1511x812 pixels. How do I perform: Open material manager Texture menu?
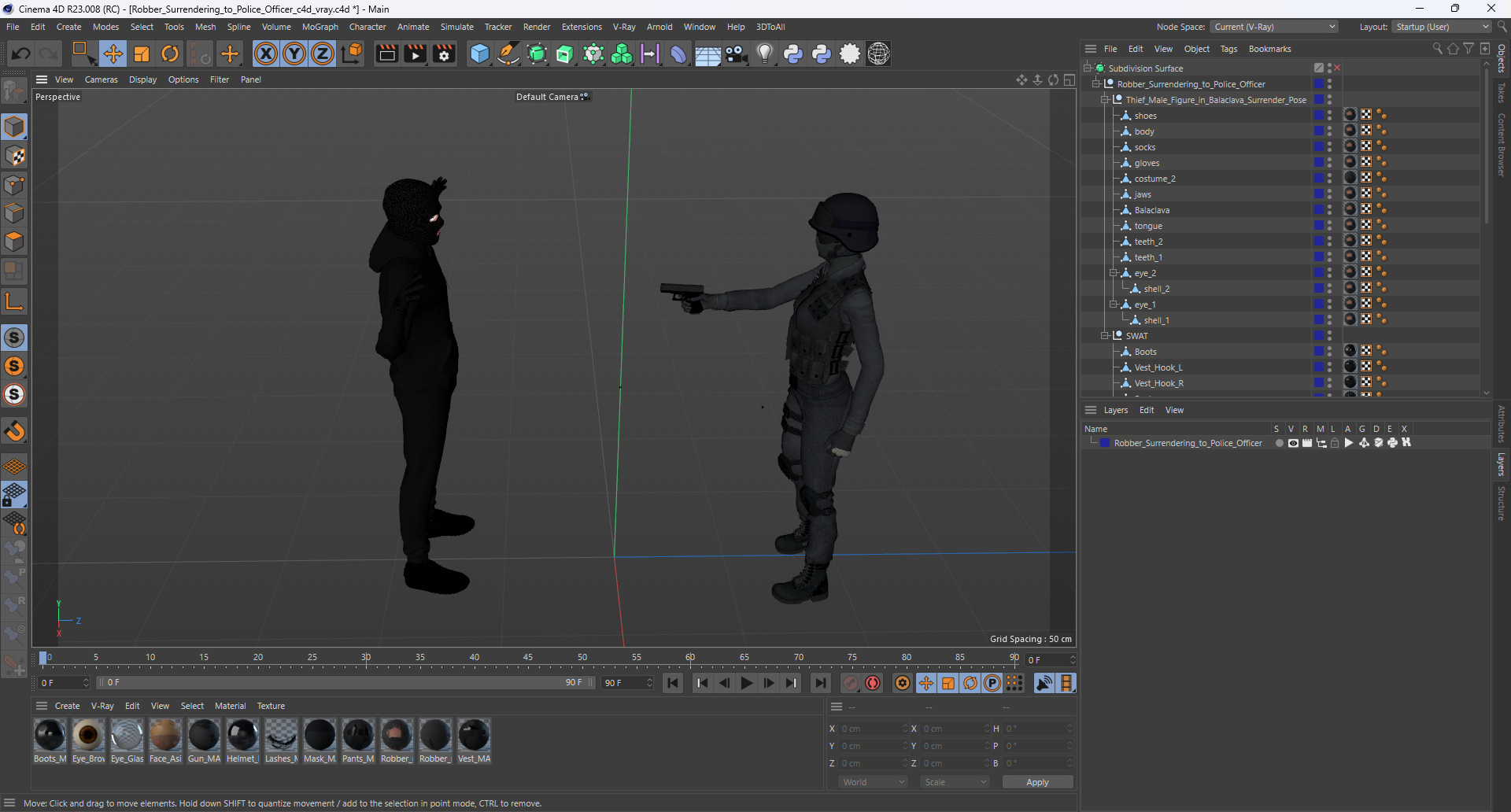click(271, 706)
